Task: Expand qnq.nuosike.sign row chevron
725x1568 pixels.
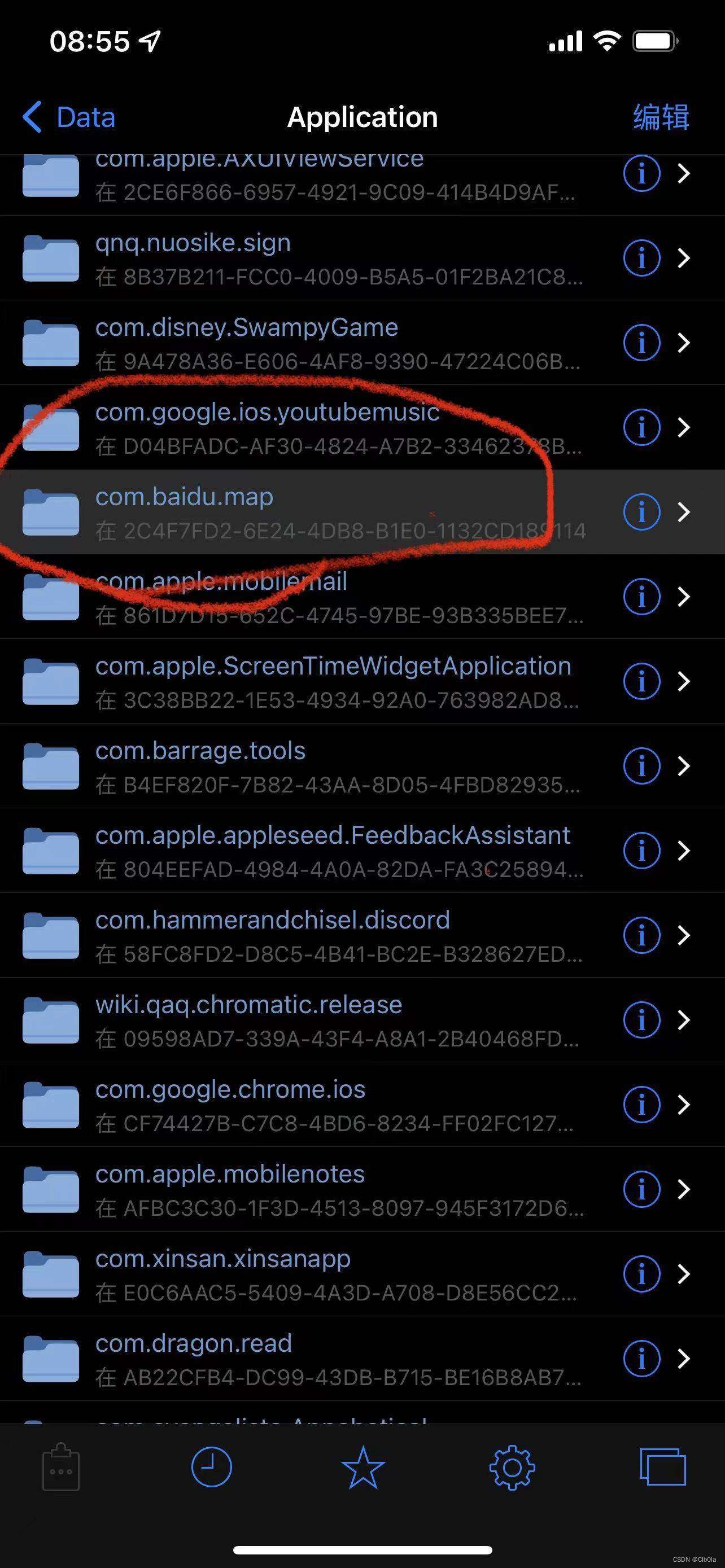Action: [684, 258]
